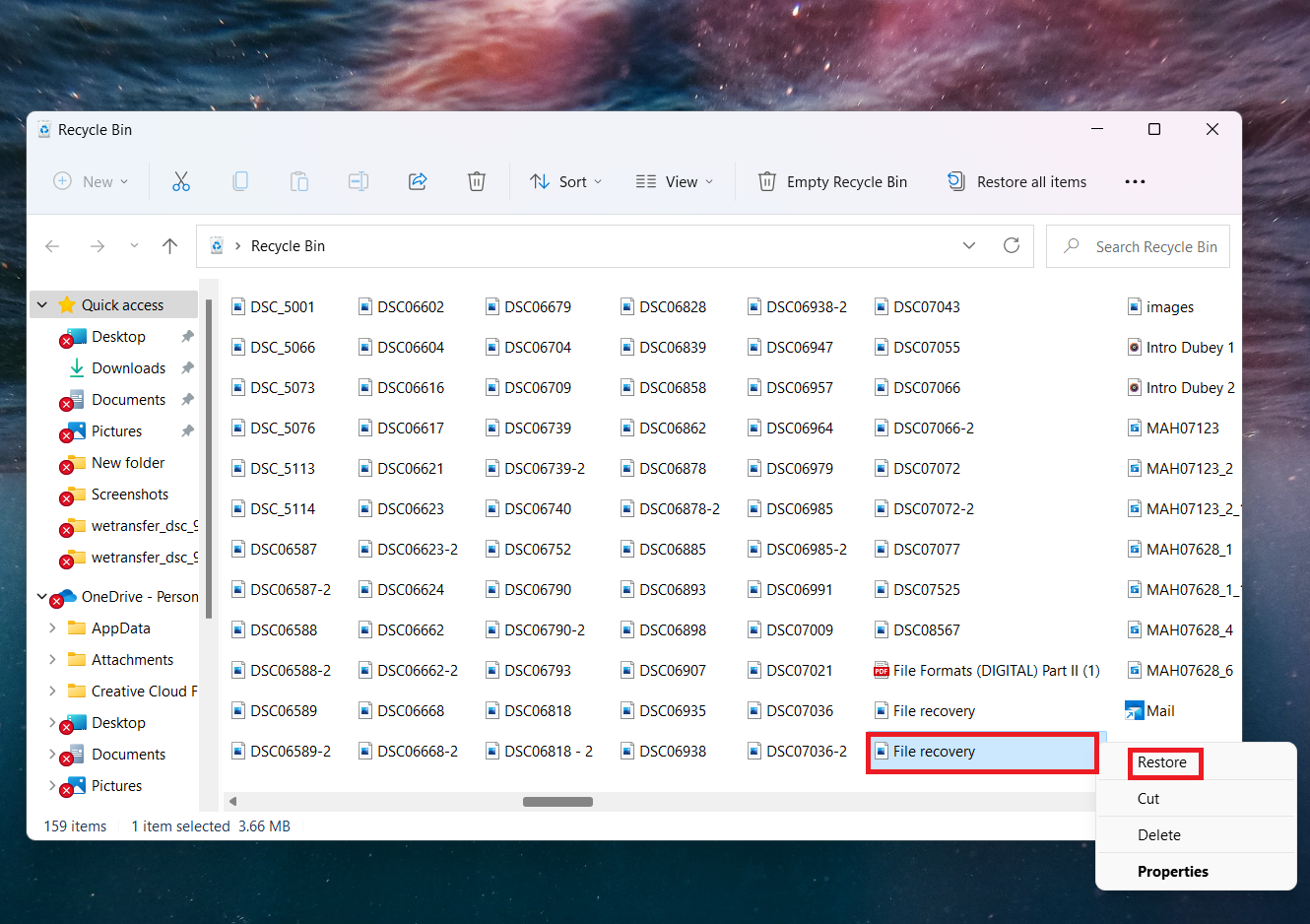Choose Restore from the context menu
This screenshot has height=924, width=1310.
pos(1164,761)
